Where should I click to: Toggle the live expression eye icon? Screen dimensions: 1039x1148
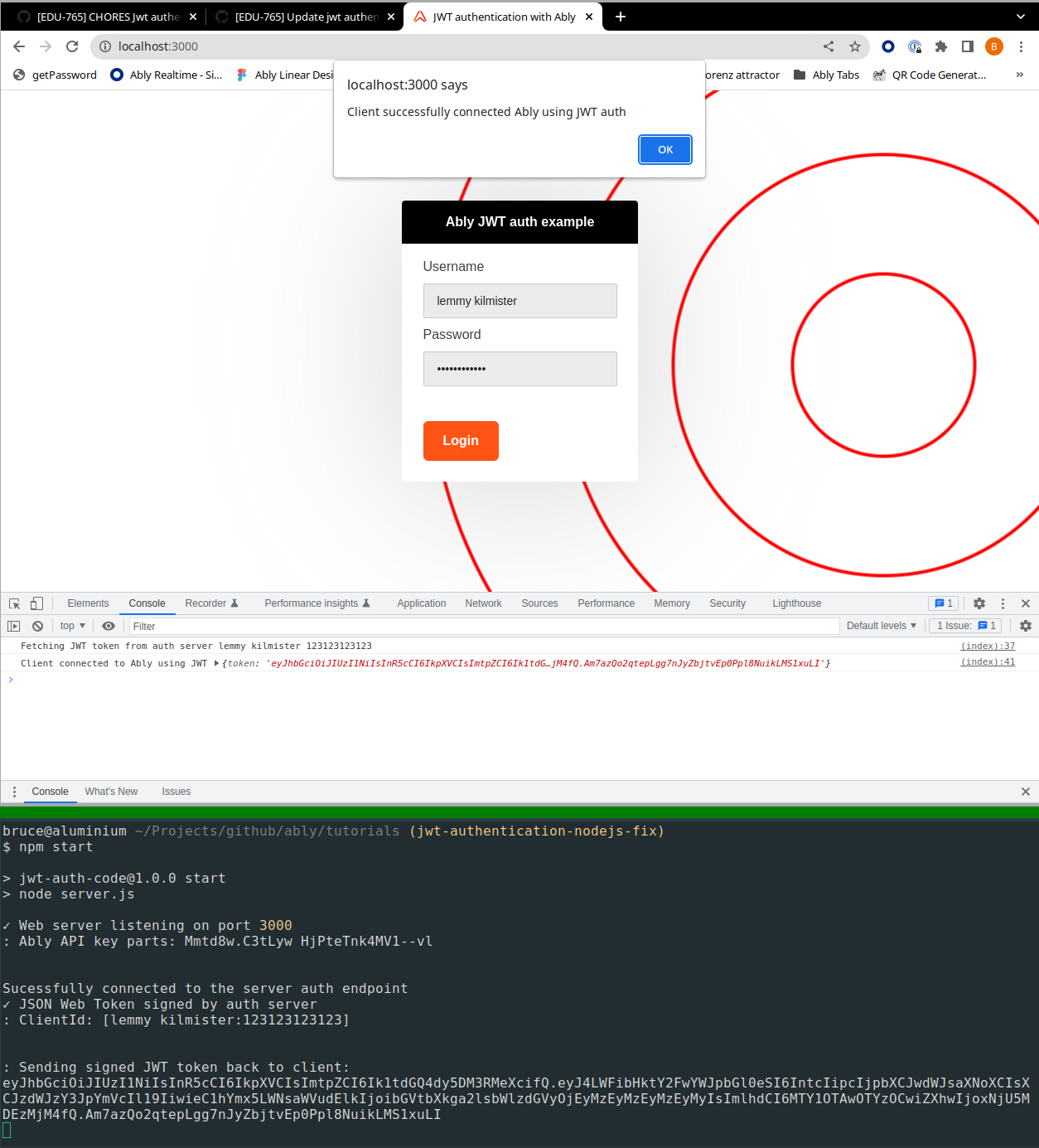point(109,626)
